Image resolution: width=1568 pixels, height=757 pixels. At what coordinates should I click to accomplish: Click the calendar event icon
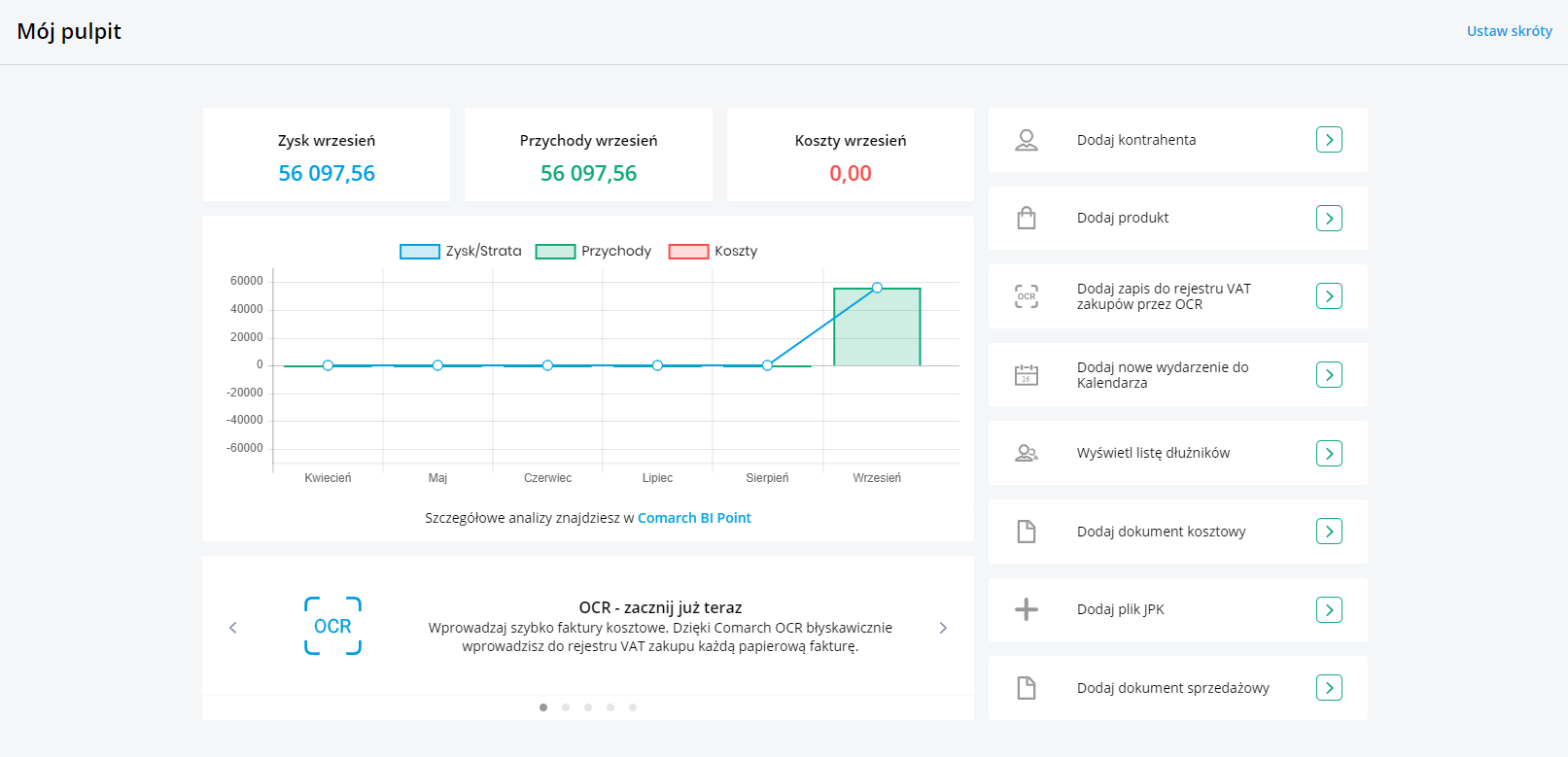[x=1026, y=375]
